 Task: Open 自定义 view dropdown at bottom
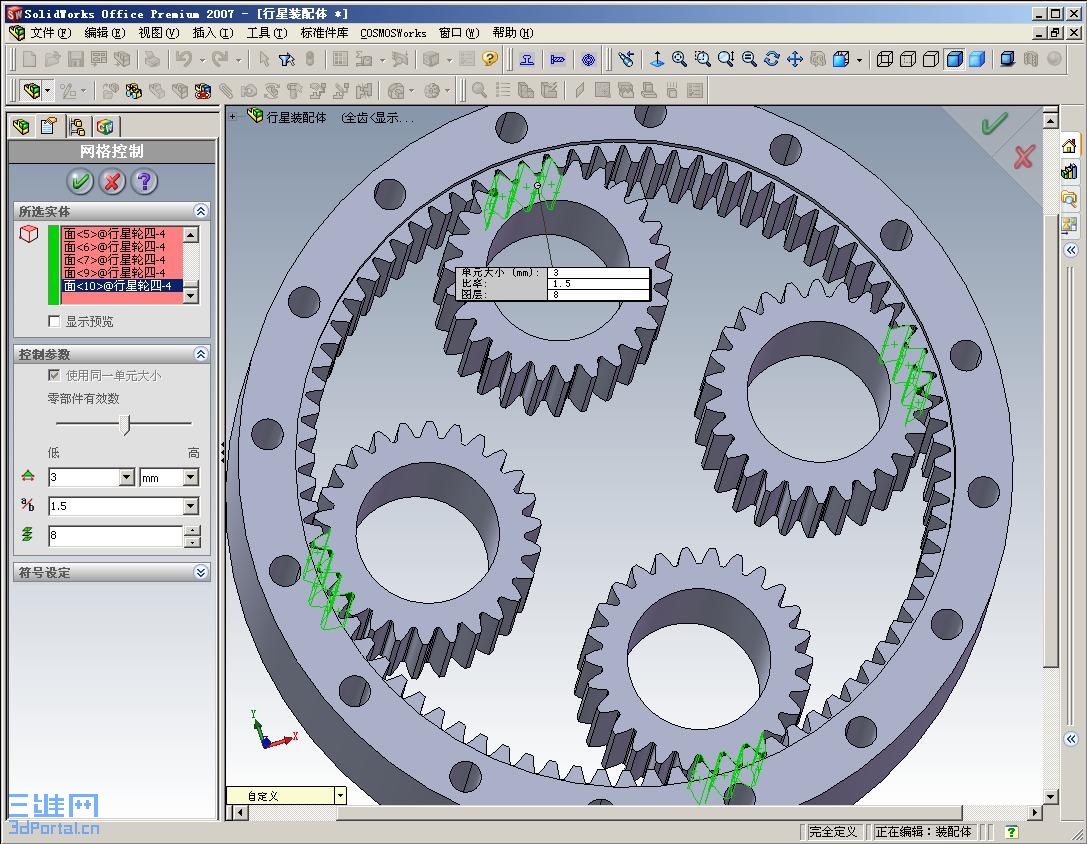pyautogui.click(x=340, y=795)
